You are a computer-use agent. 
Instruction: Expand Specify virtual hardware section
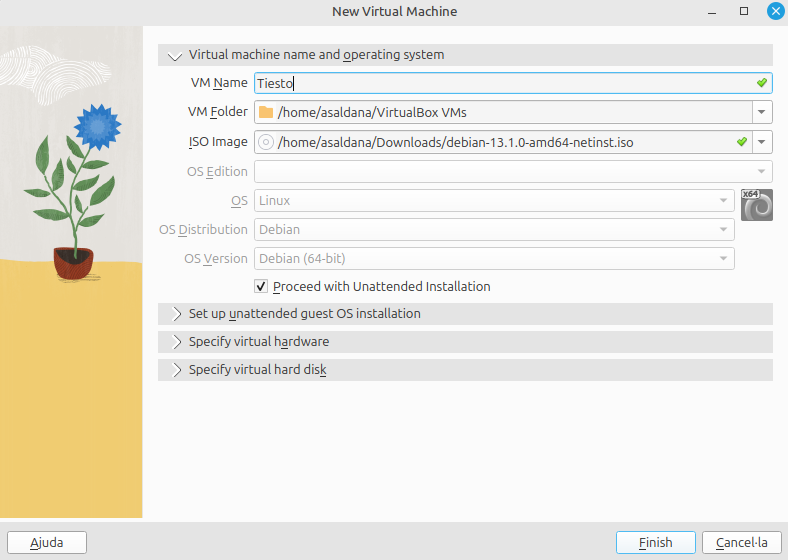click(176, 342)
